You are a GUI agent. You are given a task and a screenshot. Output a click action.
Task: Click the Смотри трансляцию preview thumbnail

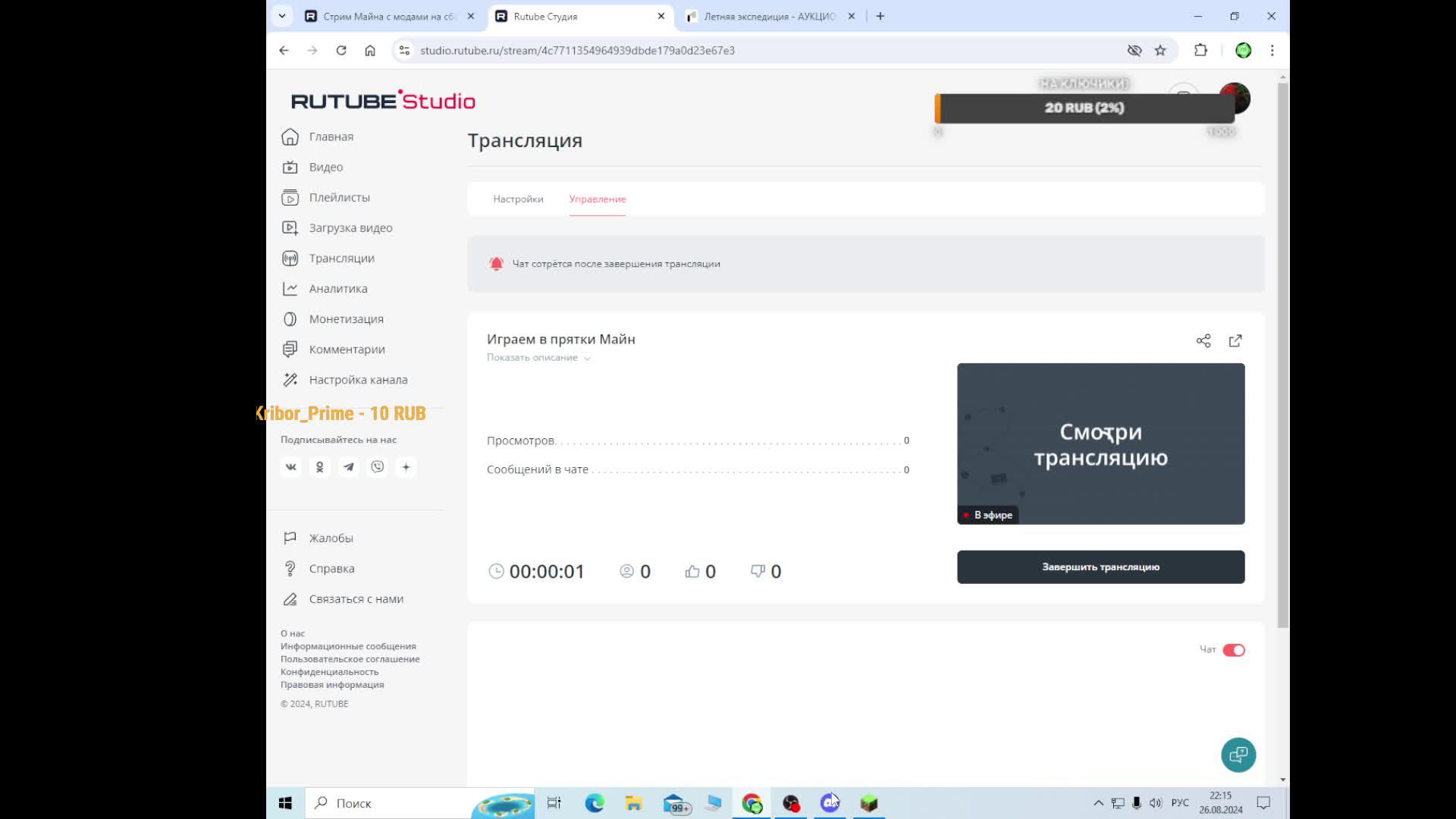click(1100, 444)
